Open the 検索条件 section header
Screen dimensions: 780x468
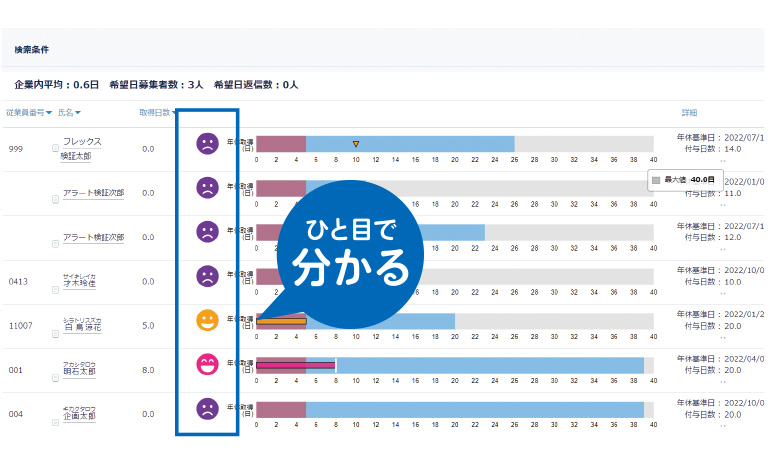pyautogui.click(x=32, y=49)
